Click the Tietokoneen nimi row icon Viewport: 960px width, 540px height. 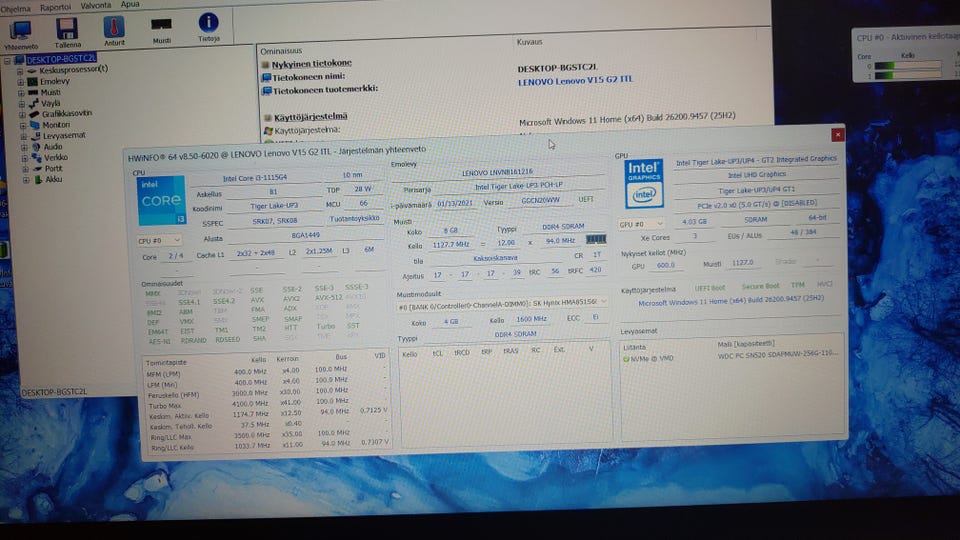[x=266, y=78]
